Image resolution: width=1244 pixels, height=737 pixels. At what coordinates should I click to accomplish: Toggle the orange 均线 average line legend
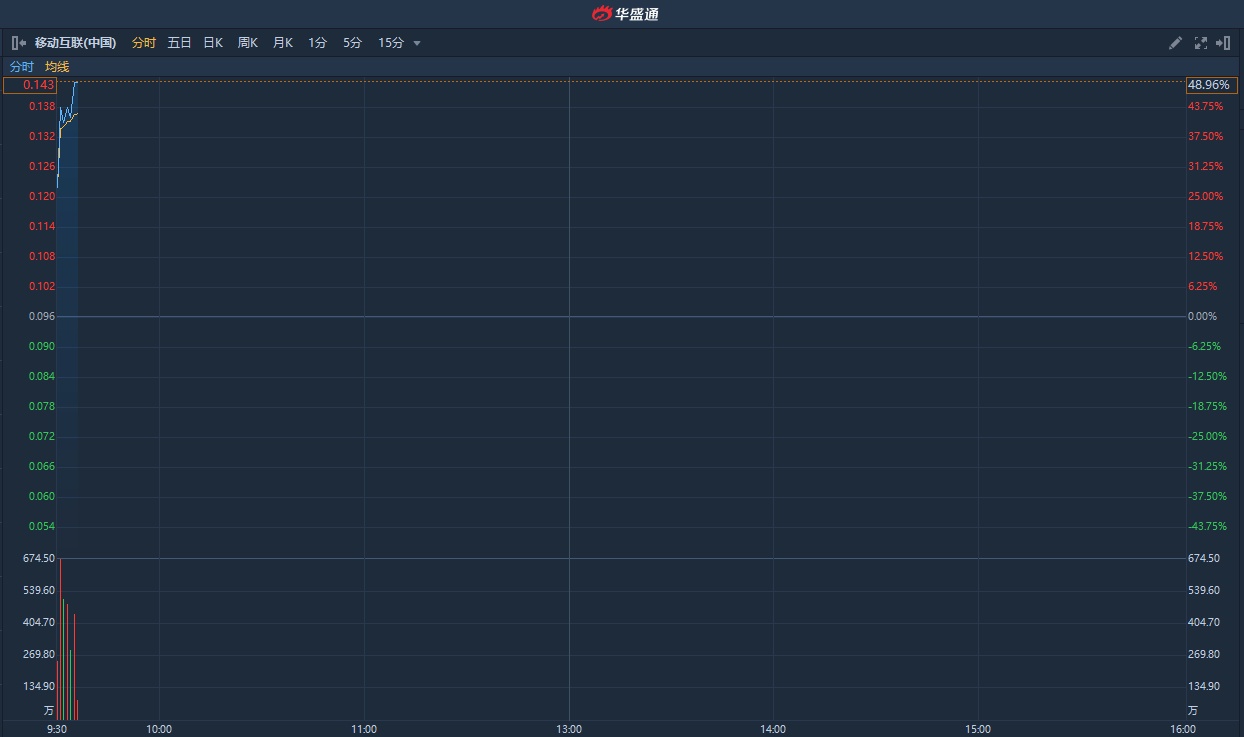coord(57,67)
